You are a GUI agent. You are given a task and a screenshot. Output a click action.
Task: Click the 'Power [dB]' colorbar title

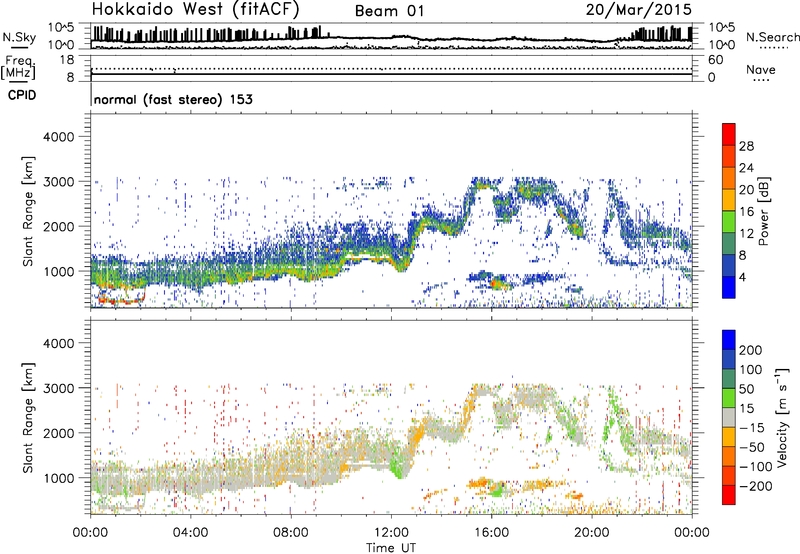763,211
